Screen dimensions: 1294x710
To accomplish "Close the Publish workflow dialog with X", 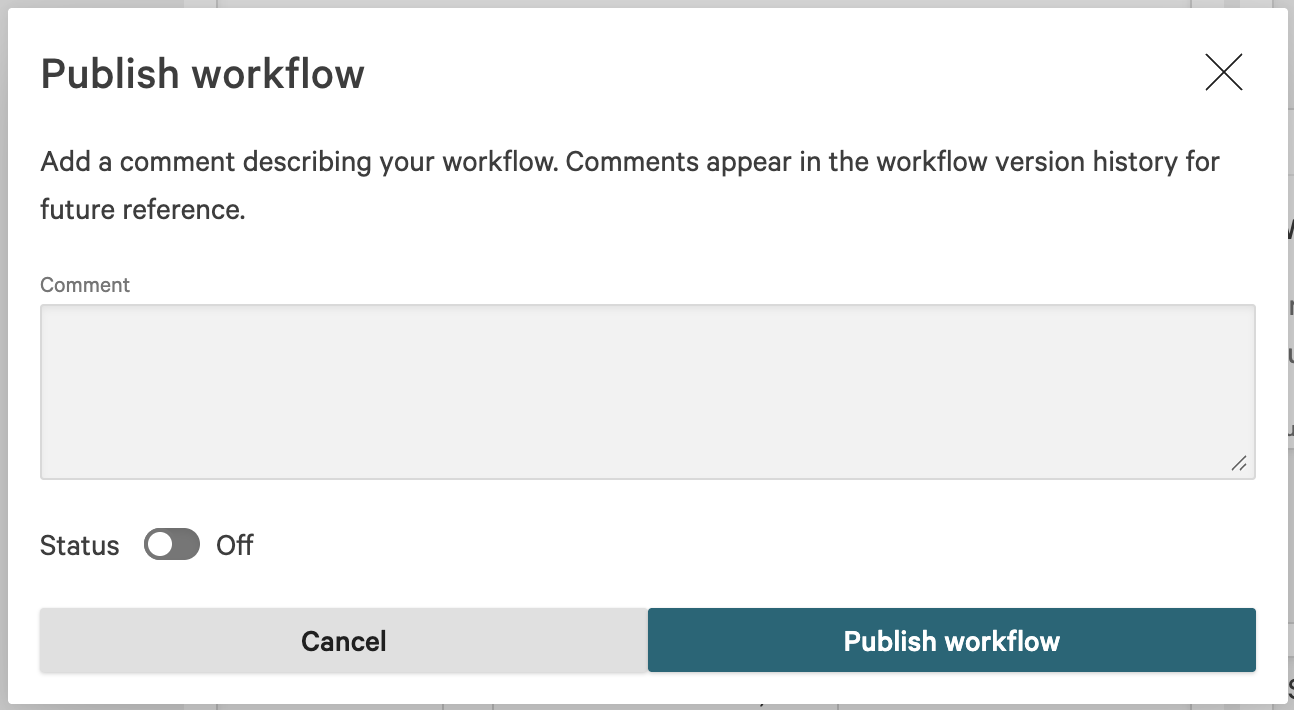I will [1223, 73].
